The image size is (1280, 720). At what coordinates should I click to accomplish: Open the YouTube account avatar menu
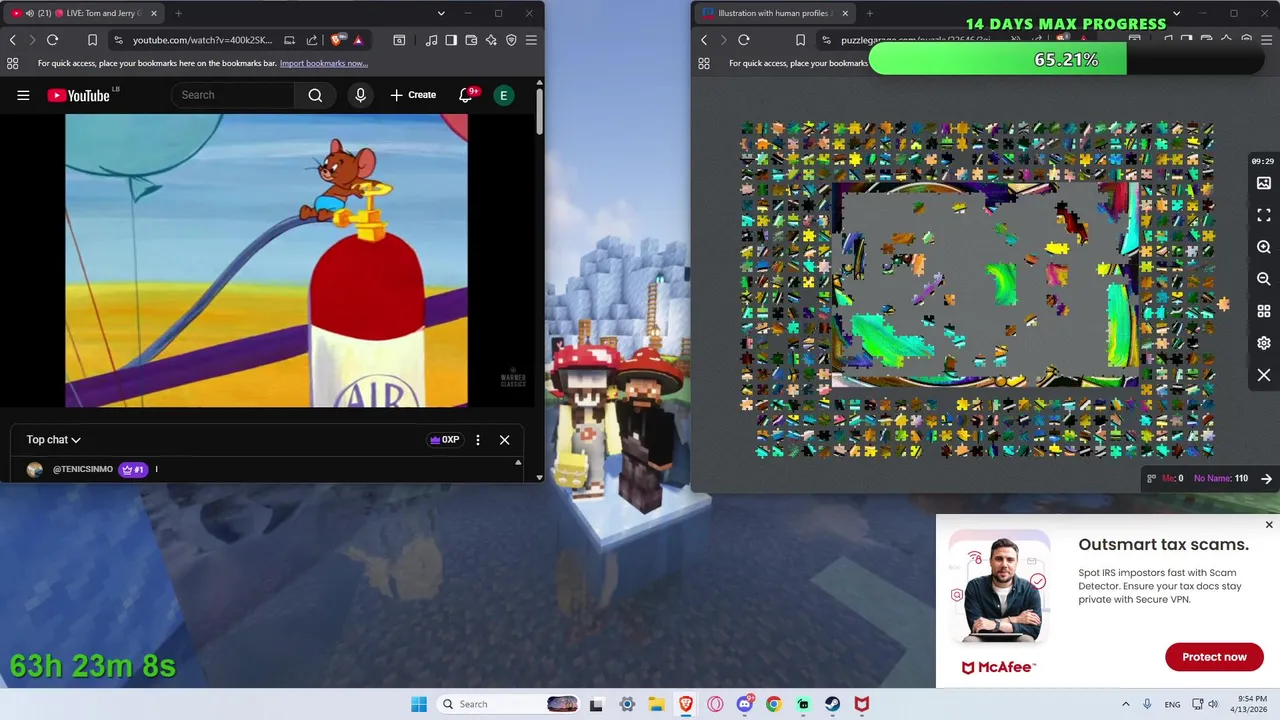(504, 95)
